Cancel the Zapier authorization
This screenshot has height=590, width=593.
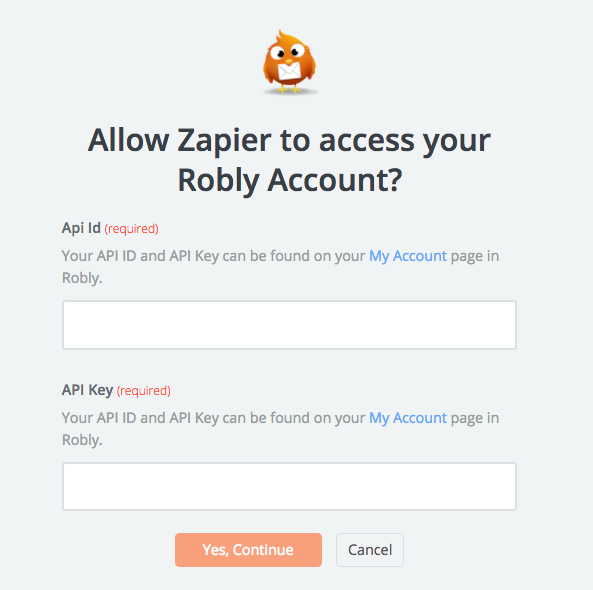click(370, 550)
